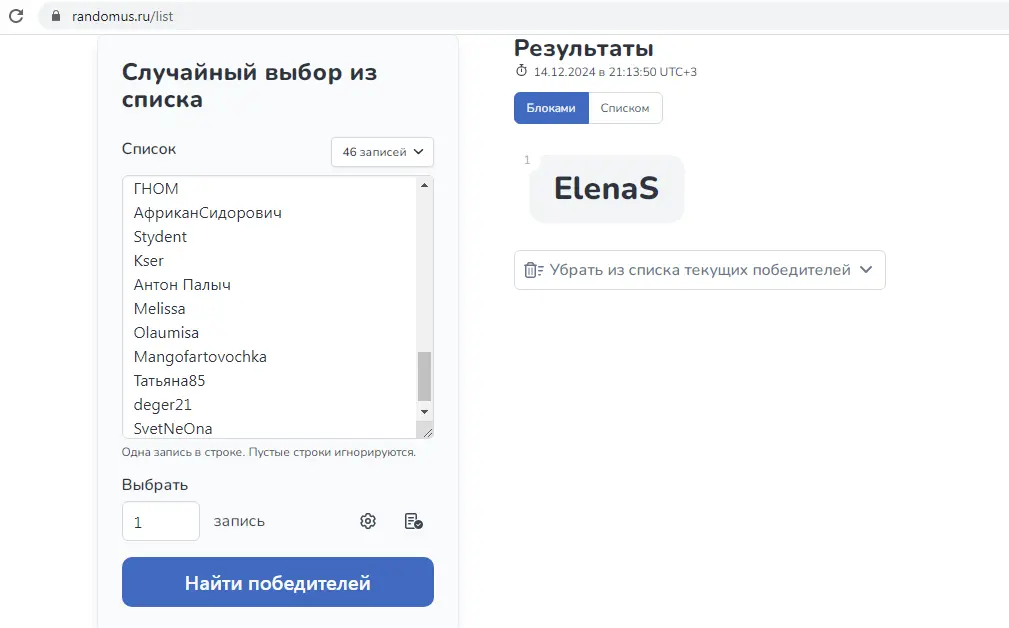Click the list scrollbar down arrow

point(424,412)
